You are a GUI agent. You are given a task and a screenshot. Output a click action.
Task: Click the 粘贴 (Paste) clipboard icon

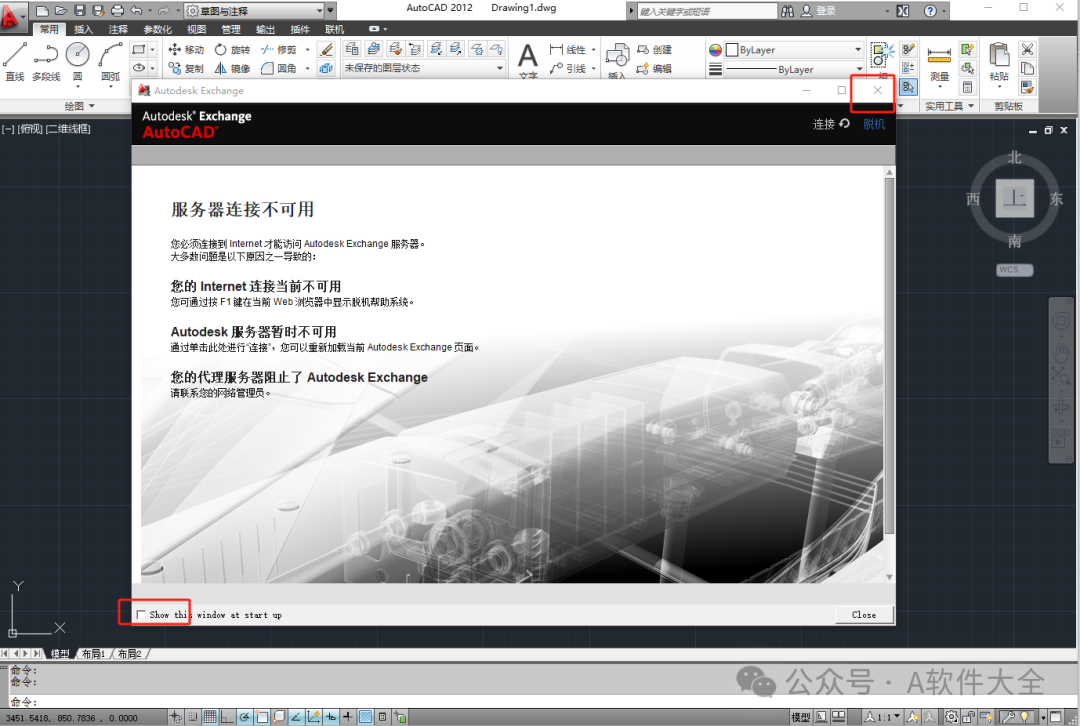coord(999,62)
